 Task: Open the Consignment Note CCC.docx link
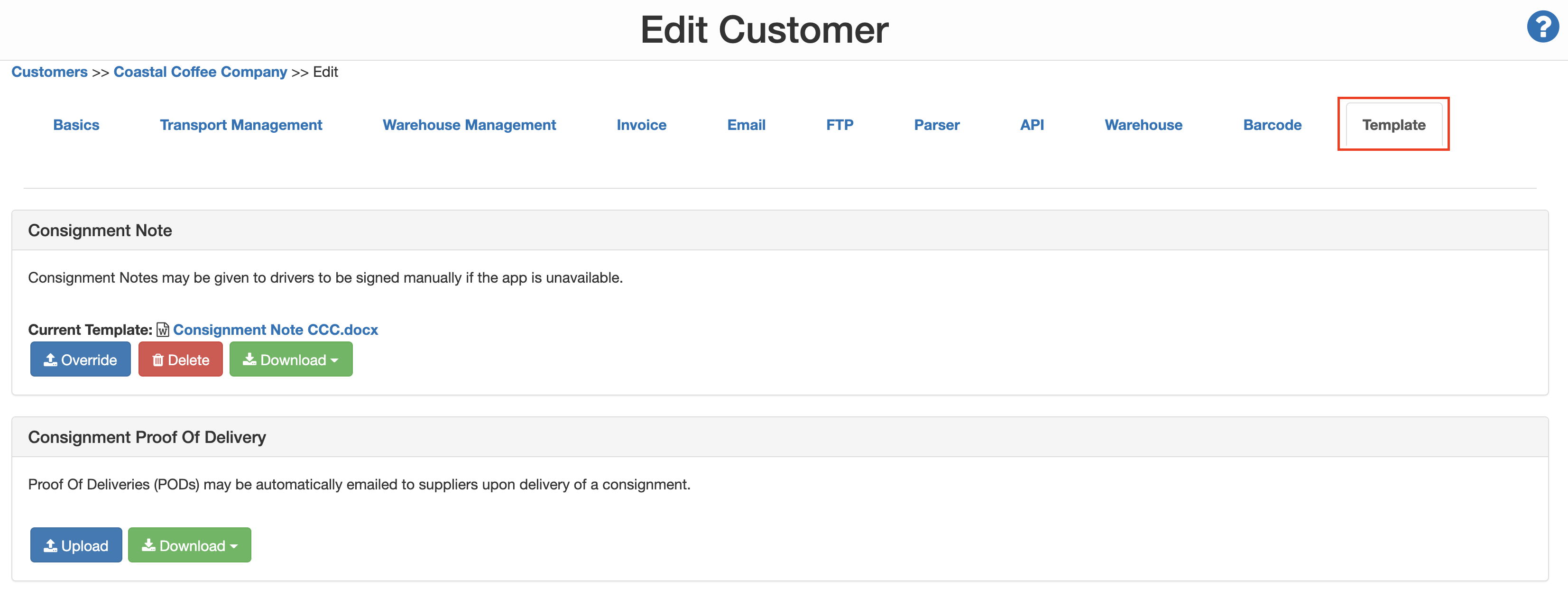click(275, 330)
